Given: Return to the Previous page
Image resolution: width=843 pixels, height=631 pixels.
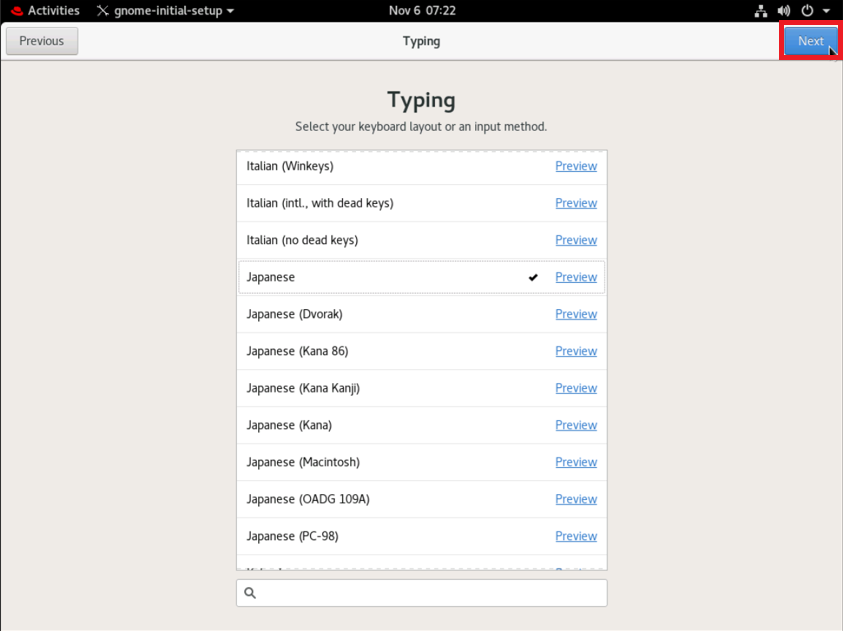Looking at the screenshot, I should coord(42,41).
